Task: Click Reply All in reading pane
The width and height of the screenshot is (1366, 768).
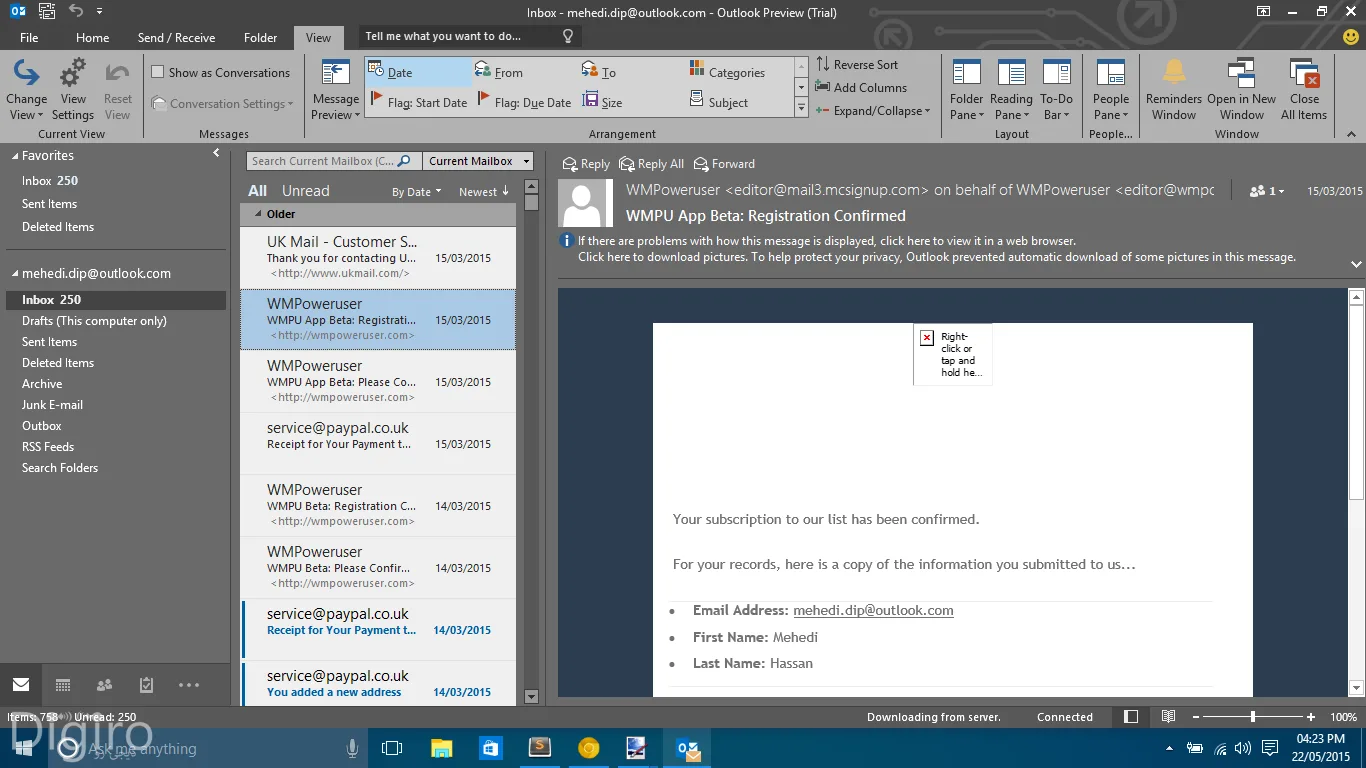Action: [652, 164]
